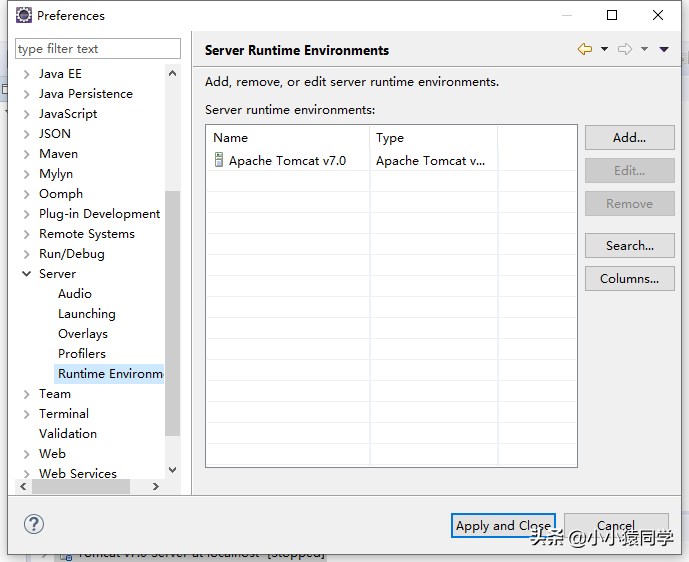This screenshot has height=562, width=689.
Task: Click the forward navigation arrow icon
Action: (624, 49)
